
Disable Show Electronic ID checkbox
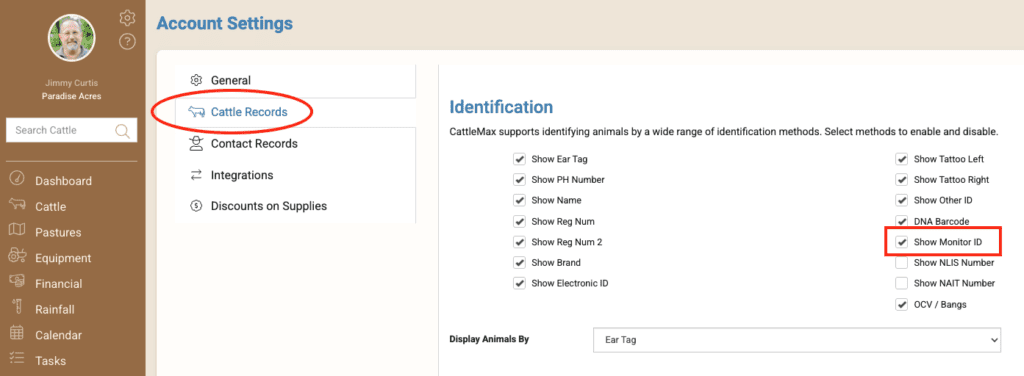[x=519, y=283]
